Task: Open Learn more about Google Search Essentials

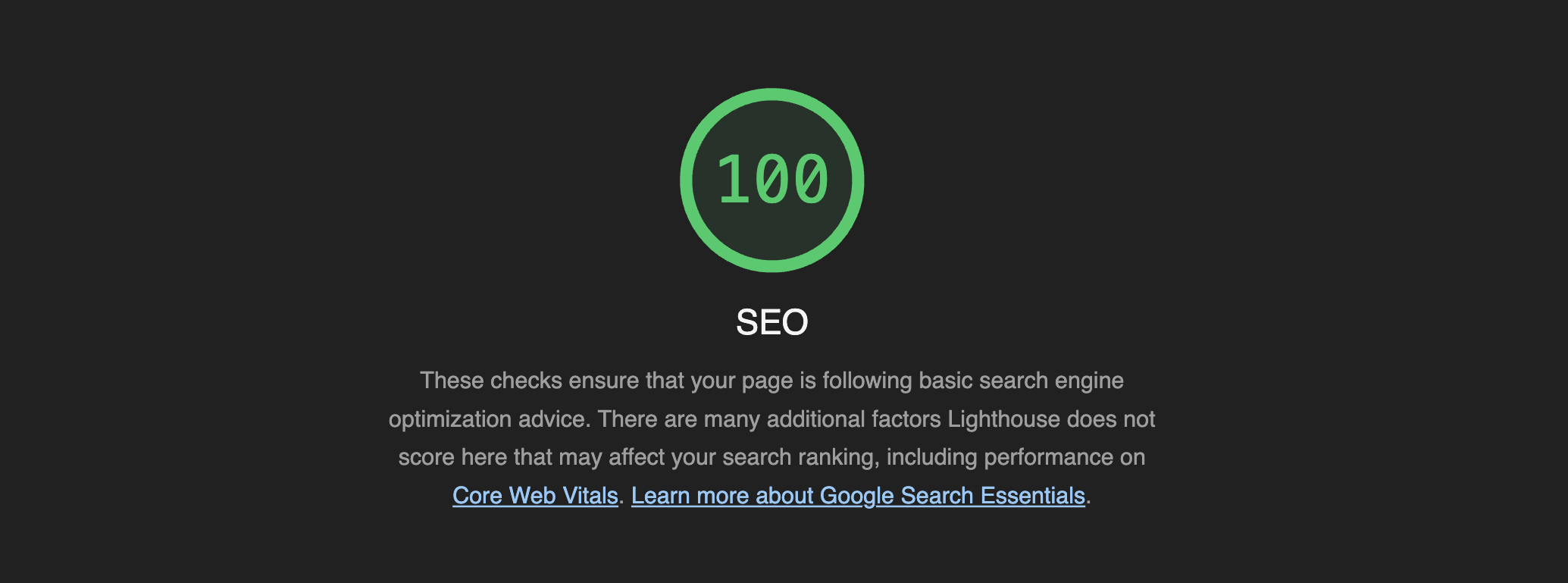Action: (858, 495)
